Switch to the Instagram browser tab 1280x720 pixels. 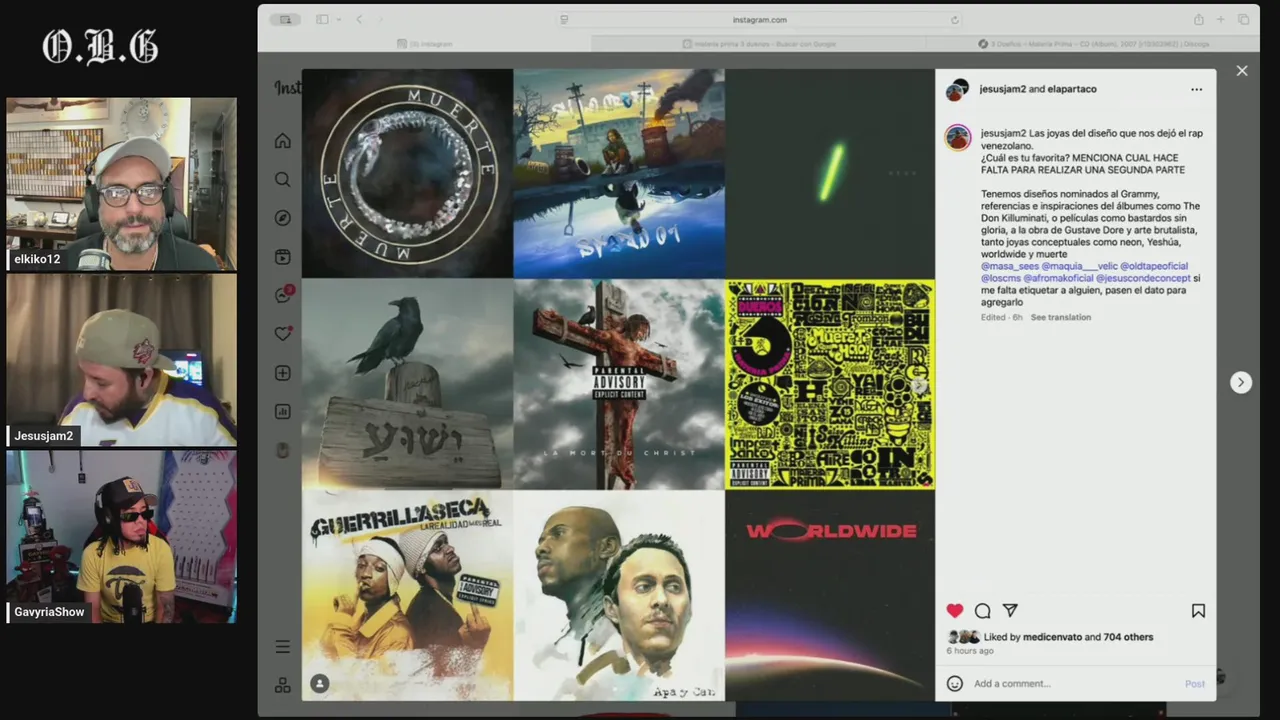[425, 44]
